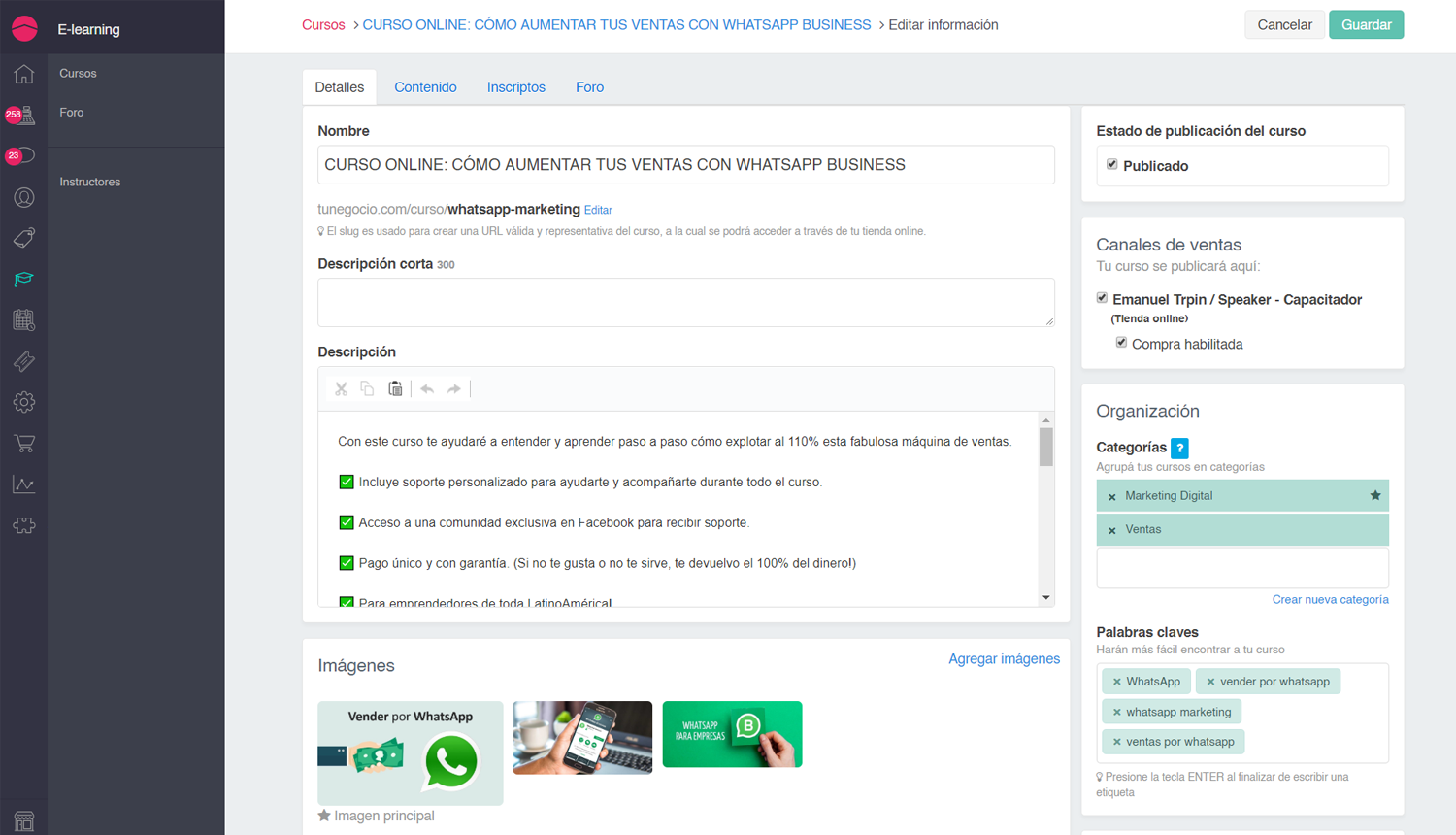This screenshot has height=835, width=1456.
Task: Select the WhatsApp para empresas thumbnail
Action: [732, 734]
